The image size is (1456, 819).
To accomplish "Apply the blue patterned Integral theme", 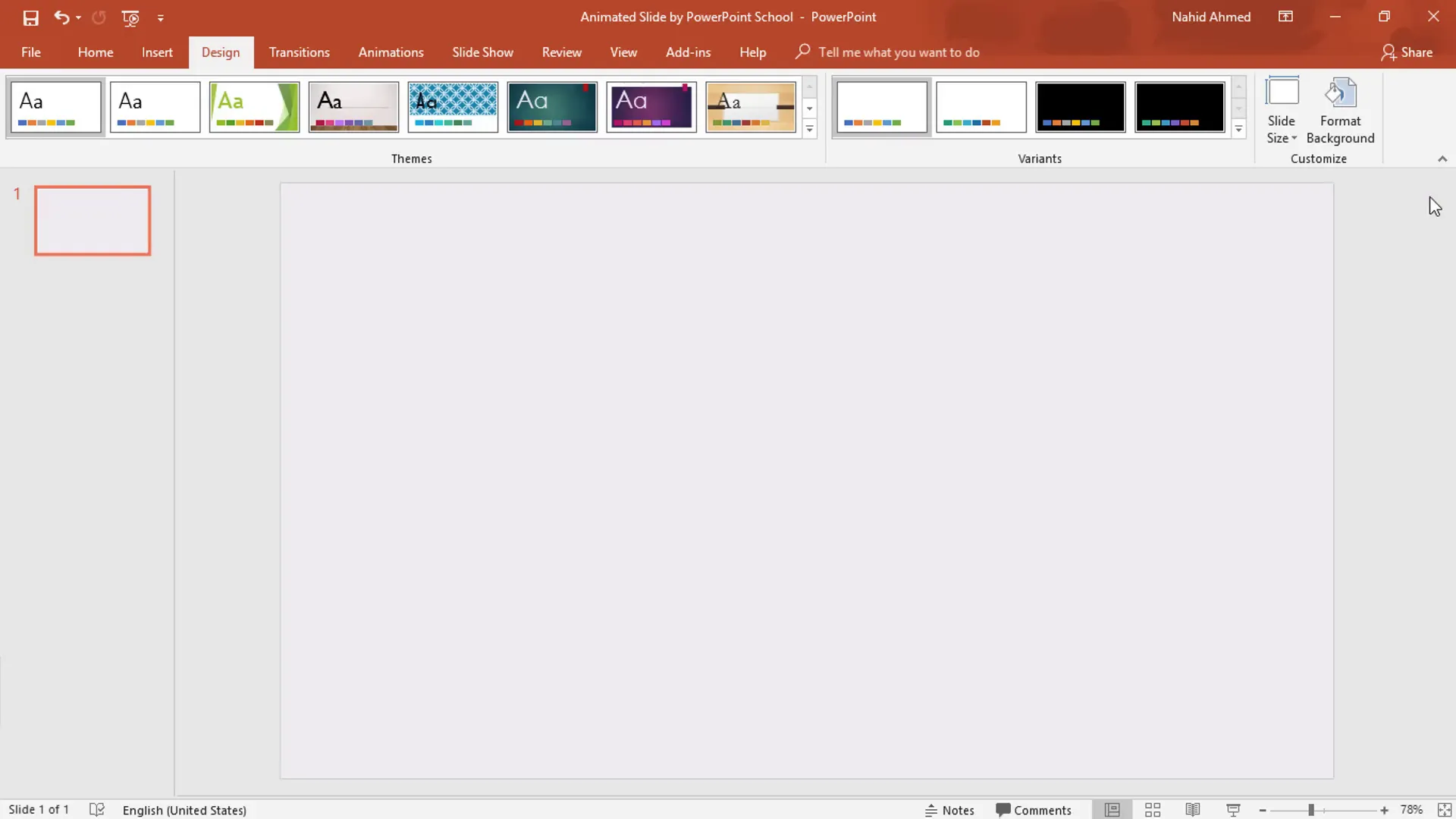I will coord(453,107).
